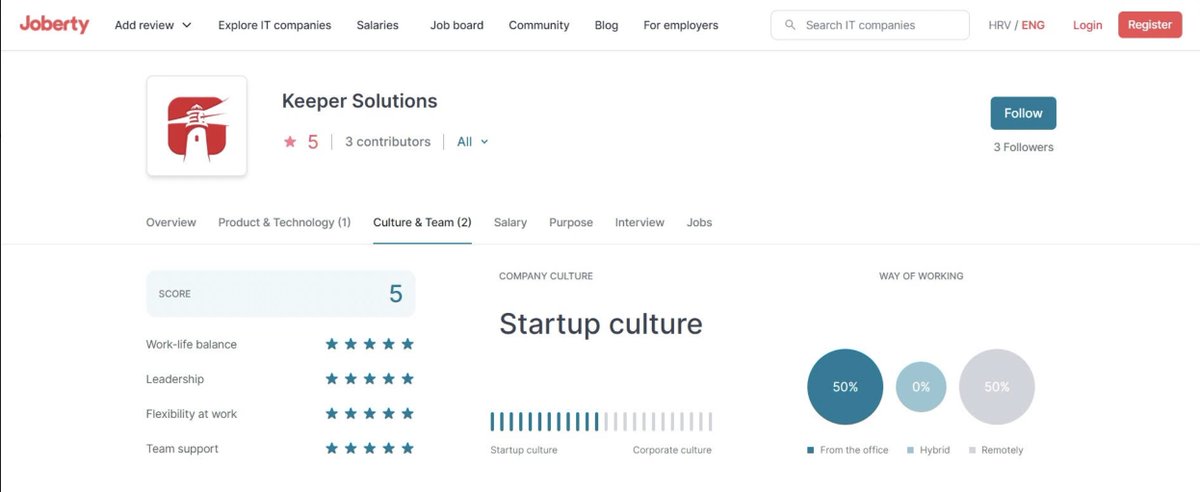1200x492 pixels.
Task: Click third star of Leadership rating
Action: pyautogui.click(x=370, y=379)
